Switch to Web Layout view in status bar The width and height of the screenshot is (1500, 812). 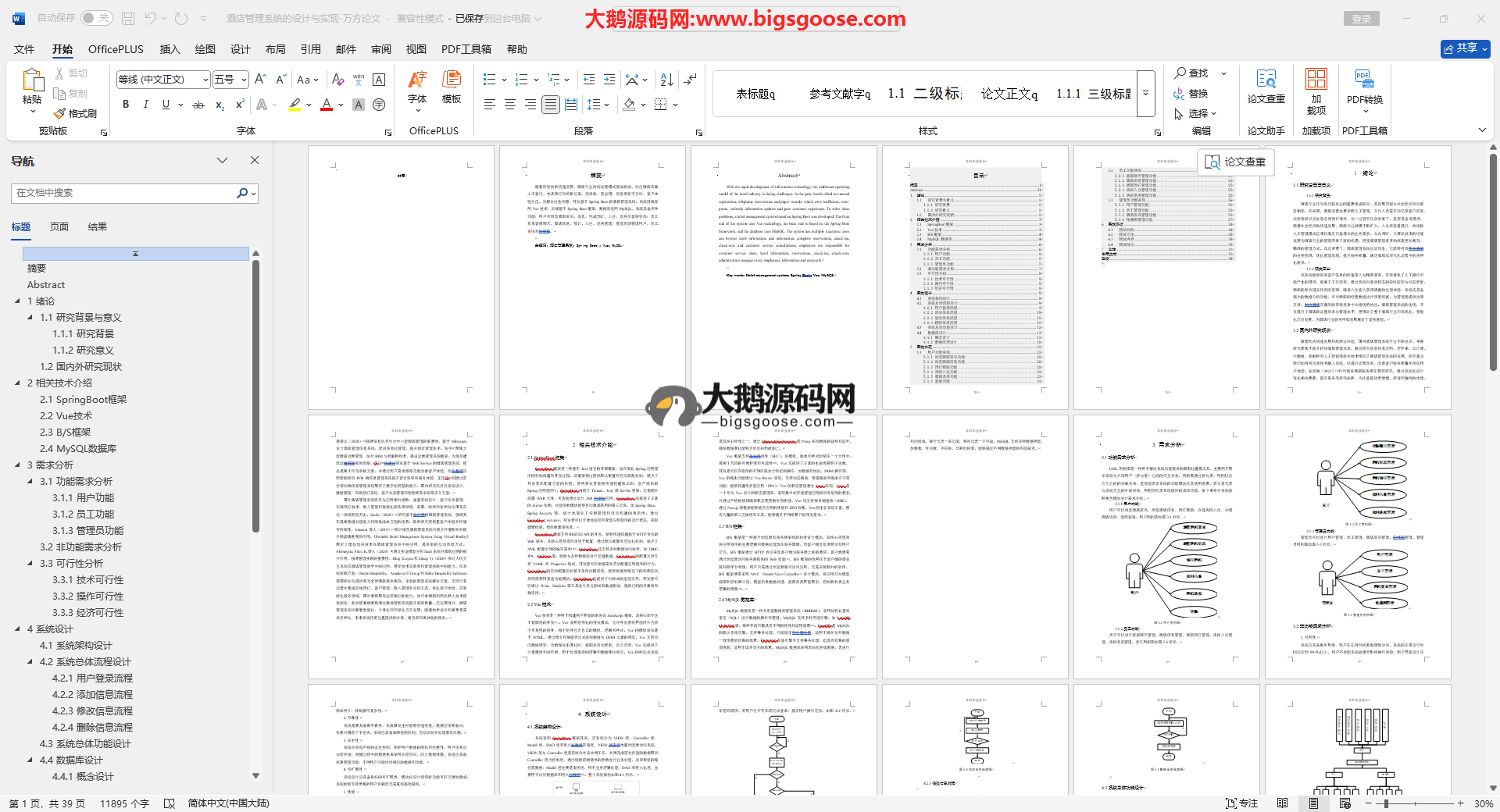[1345, 803]
